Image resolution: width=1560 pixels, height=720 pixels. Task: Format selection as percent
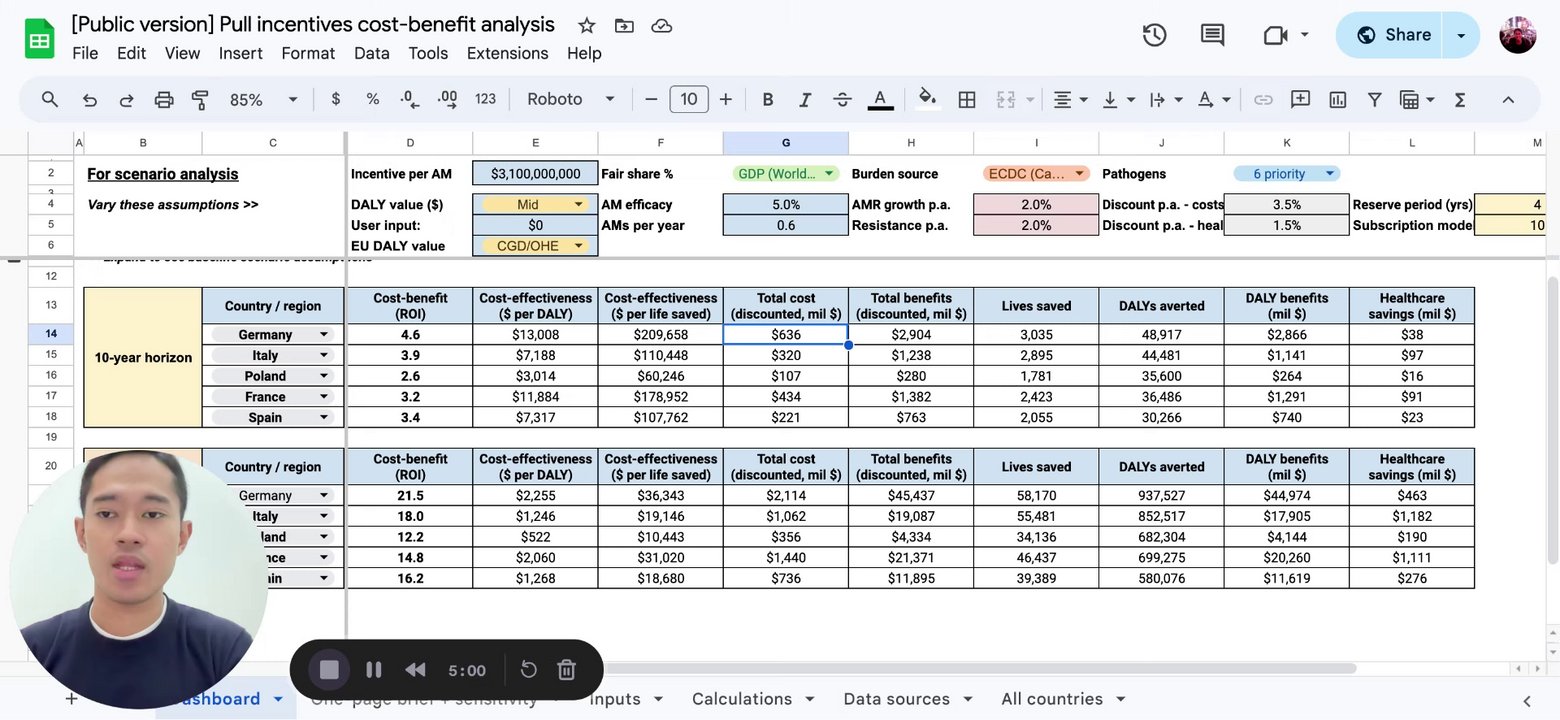373,99
